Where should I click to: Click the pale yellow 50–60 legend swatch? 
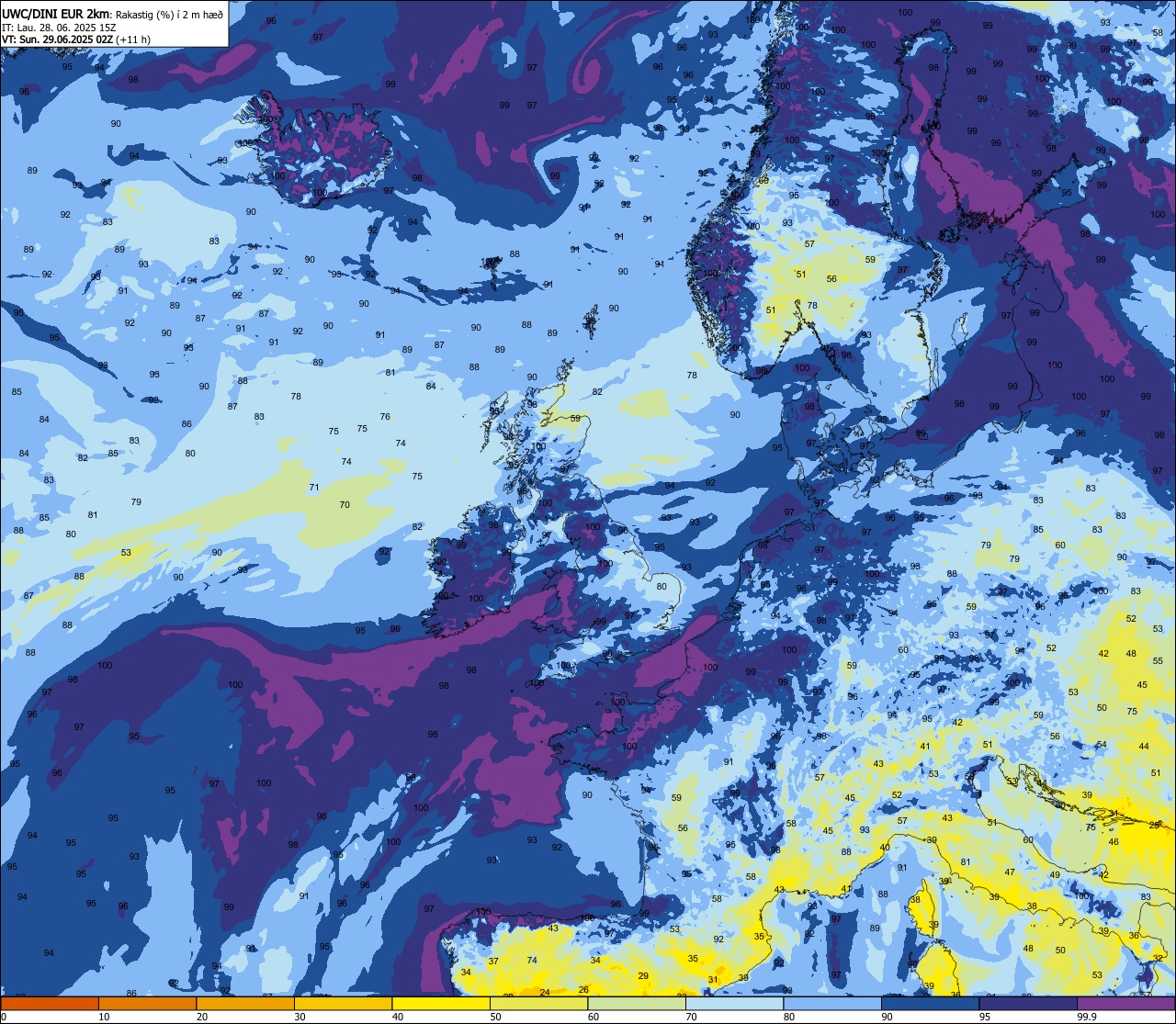(538, 1003)
